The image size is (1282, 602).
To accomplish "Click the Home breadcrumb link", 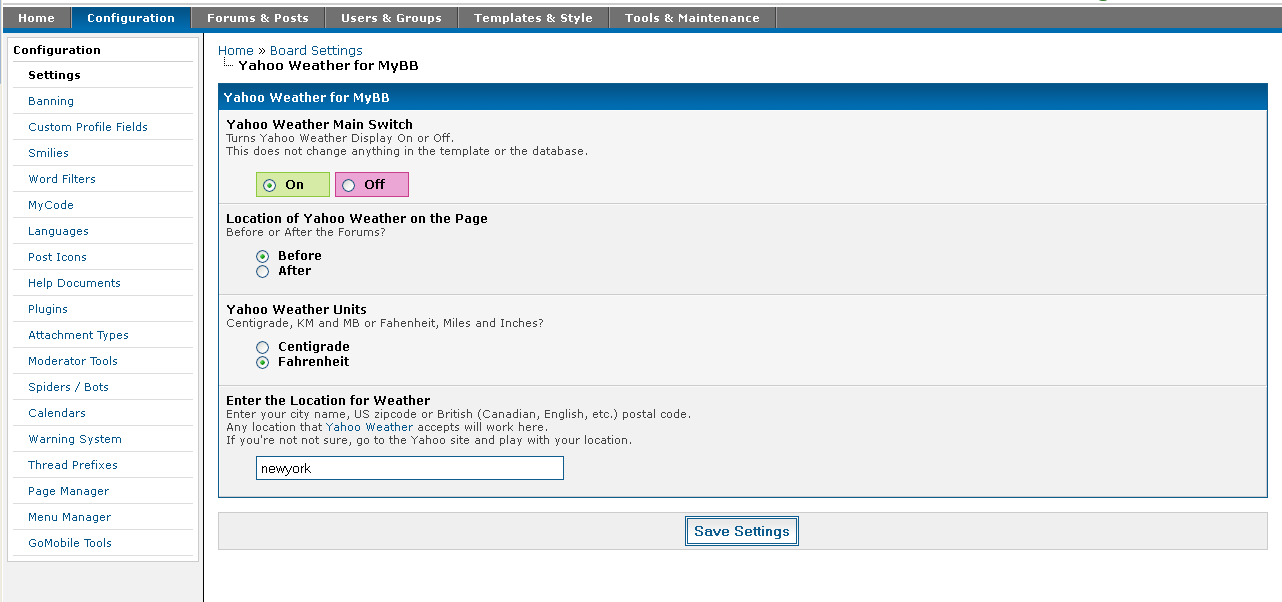I will (236, 50).
